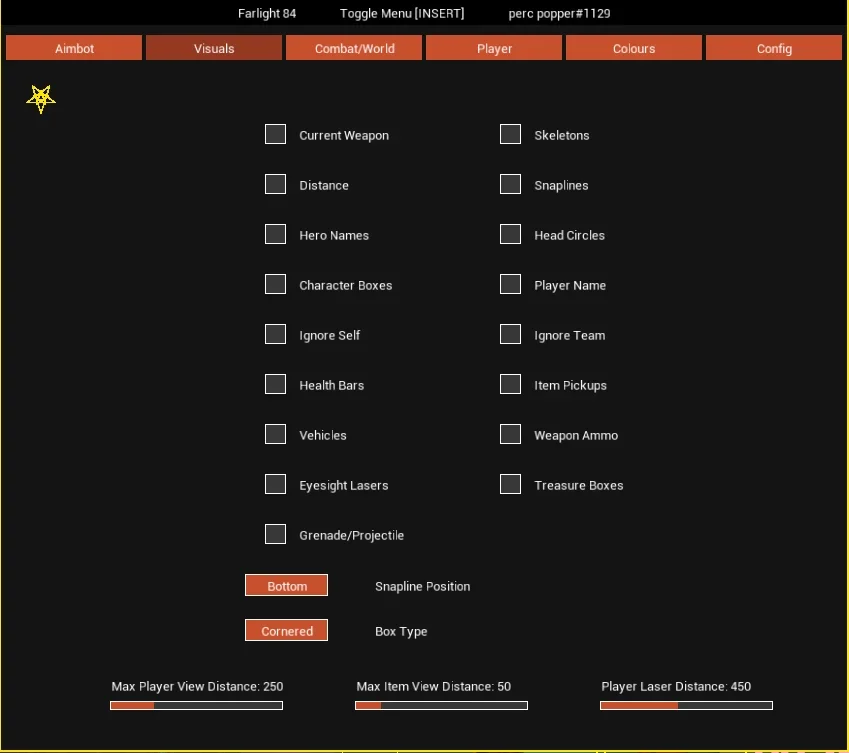Click the Toggle Menu [INSERT] text

402,14
